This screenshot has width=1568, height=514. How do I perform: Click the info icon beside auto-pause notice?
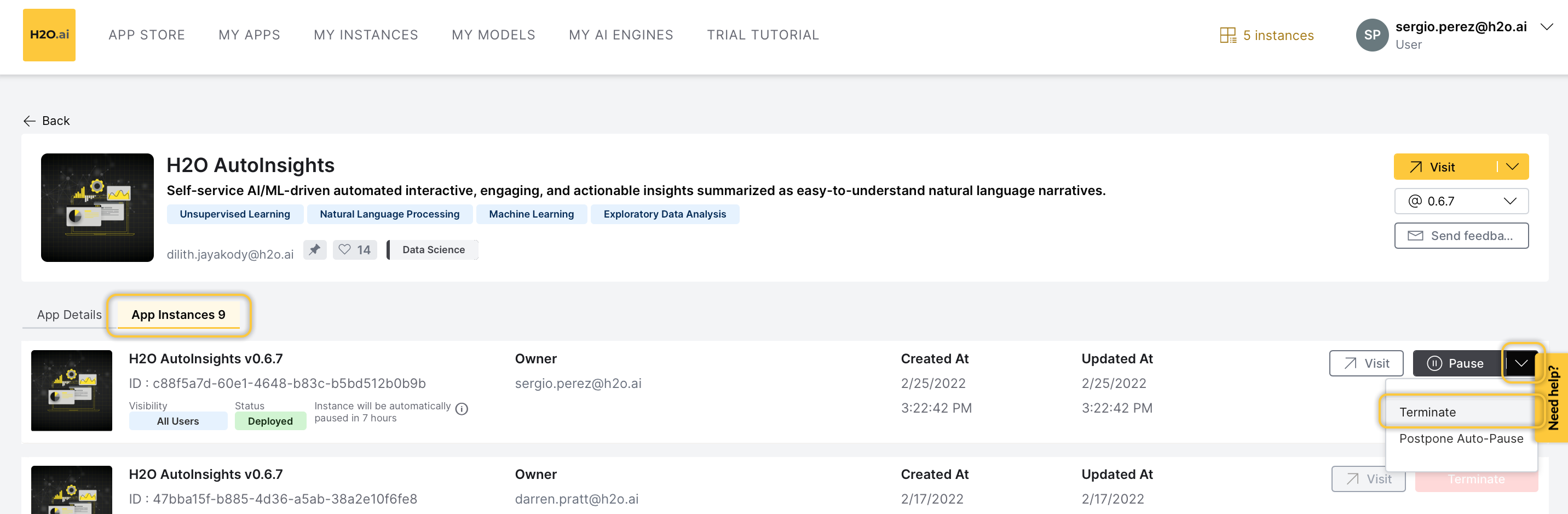tap(462, 409)
